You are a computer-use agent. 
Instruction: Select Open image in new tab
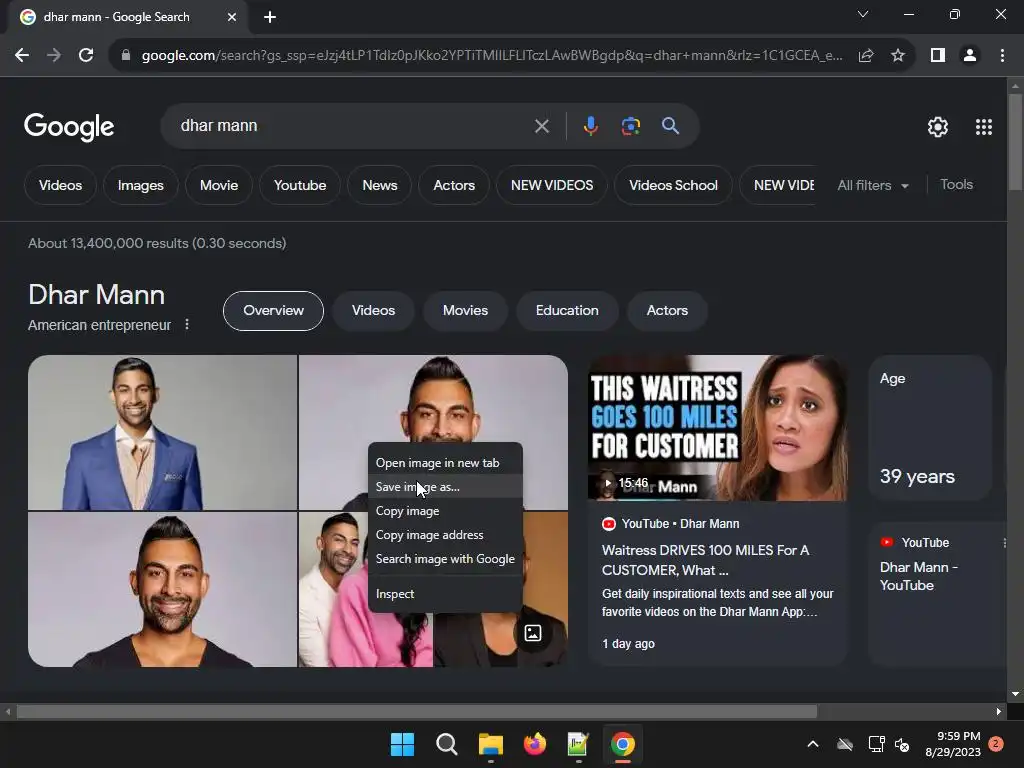pyautogui.click(x=445, y=463)
